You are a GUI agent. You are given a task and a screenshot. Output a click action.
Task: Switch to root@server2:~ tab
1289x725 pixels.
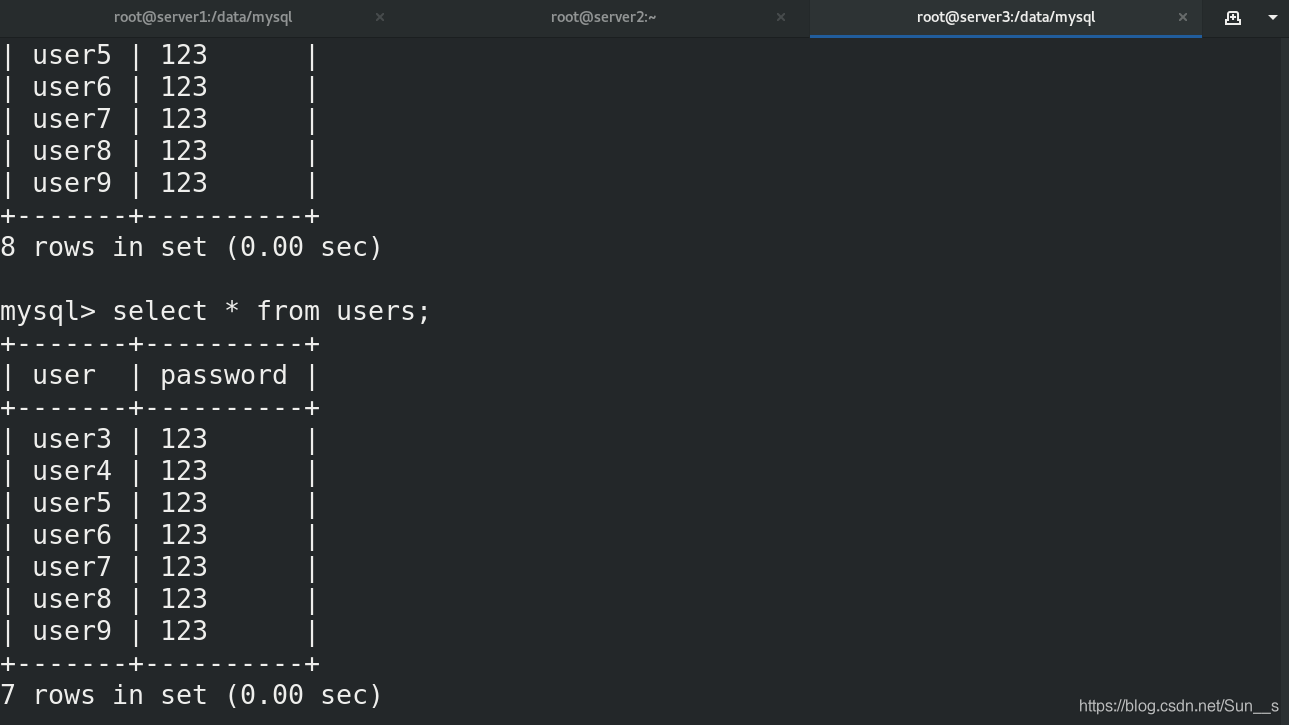point(603,17)
